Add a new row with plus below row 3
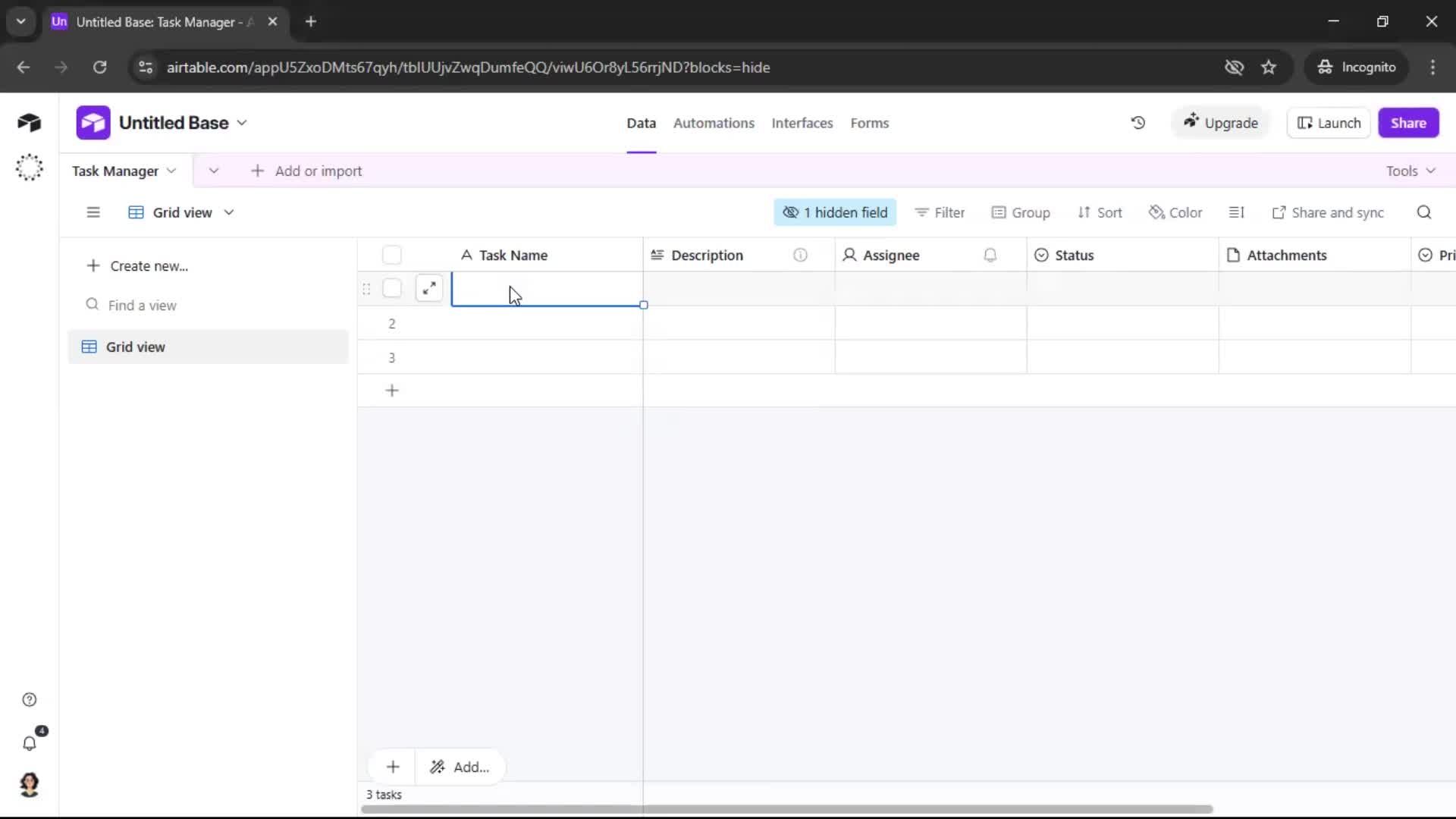This screenshot has height=819, width=1456. (392, 391)
